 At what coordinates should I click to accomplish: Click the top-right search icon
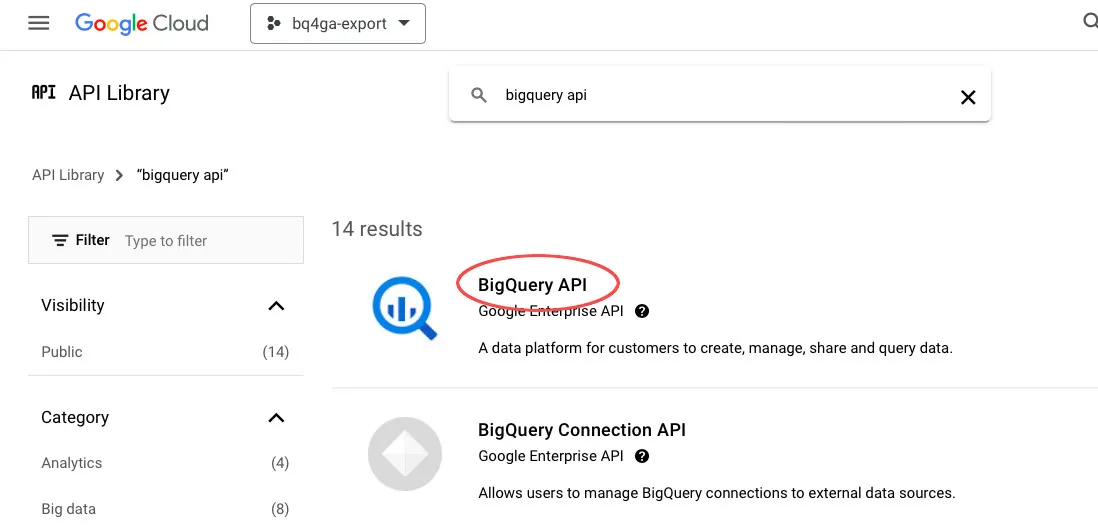(1089, 22)
